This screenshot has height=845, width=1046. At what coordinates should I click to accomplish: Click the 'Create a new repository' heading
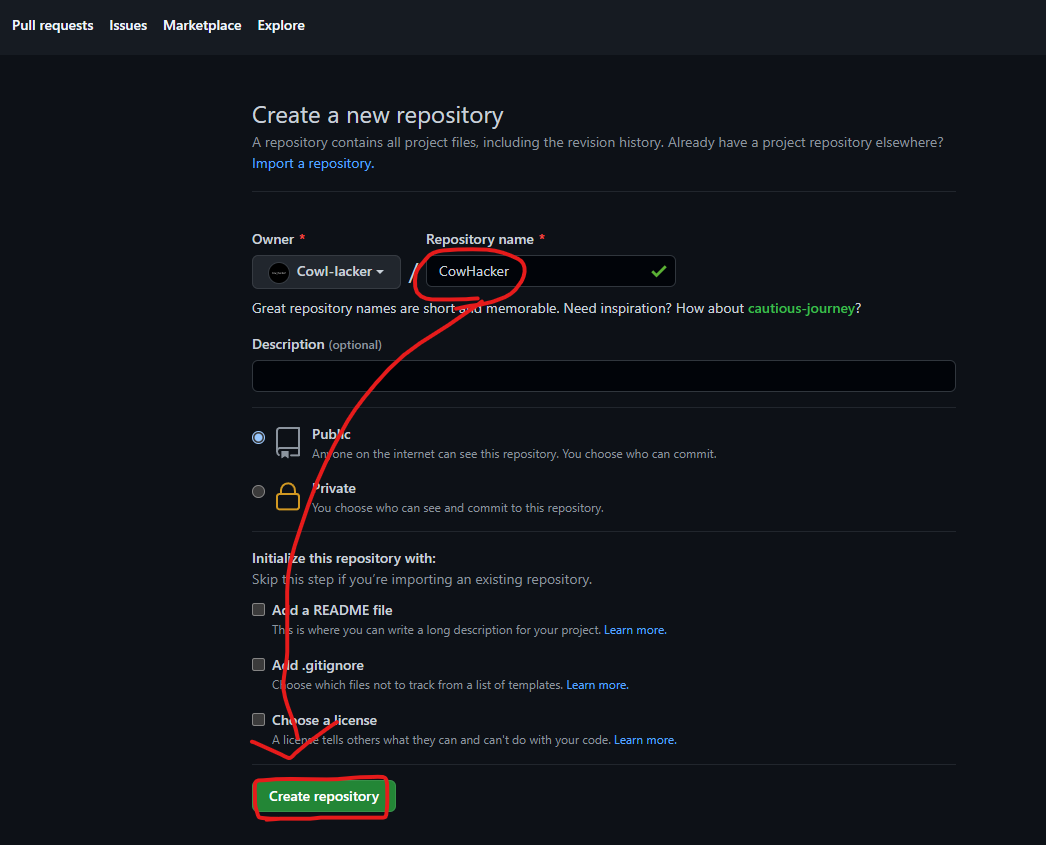click(x=378, y=115)
